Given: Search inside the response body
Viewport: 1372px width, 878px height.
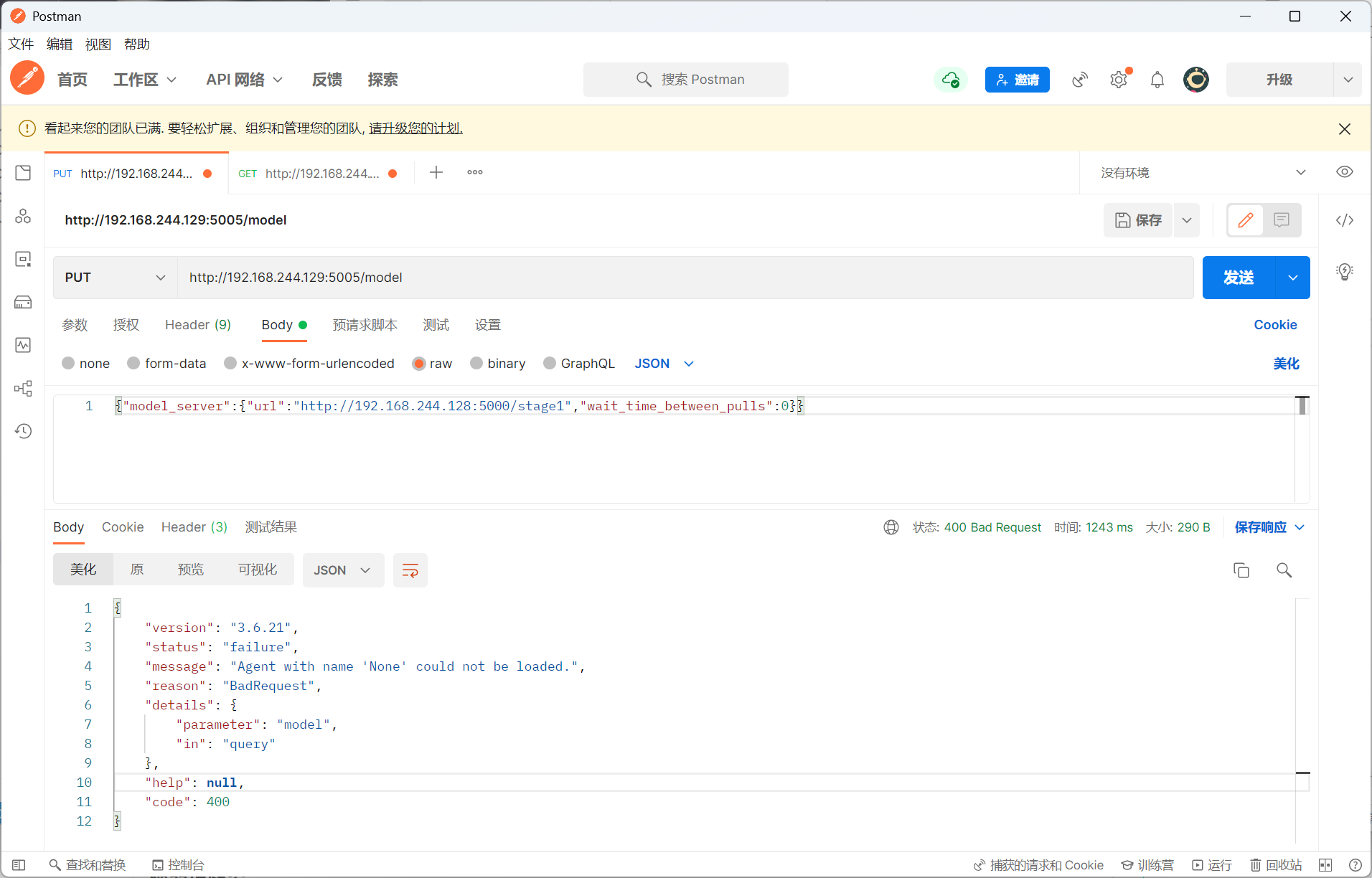Looking at the screenshot, I should pos(1284,570).
